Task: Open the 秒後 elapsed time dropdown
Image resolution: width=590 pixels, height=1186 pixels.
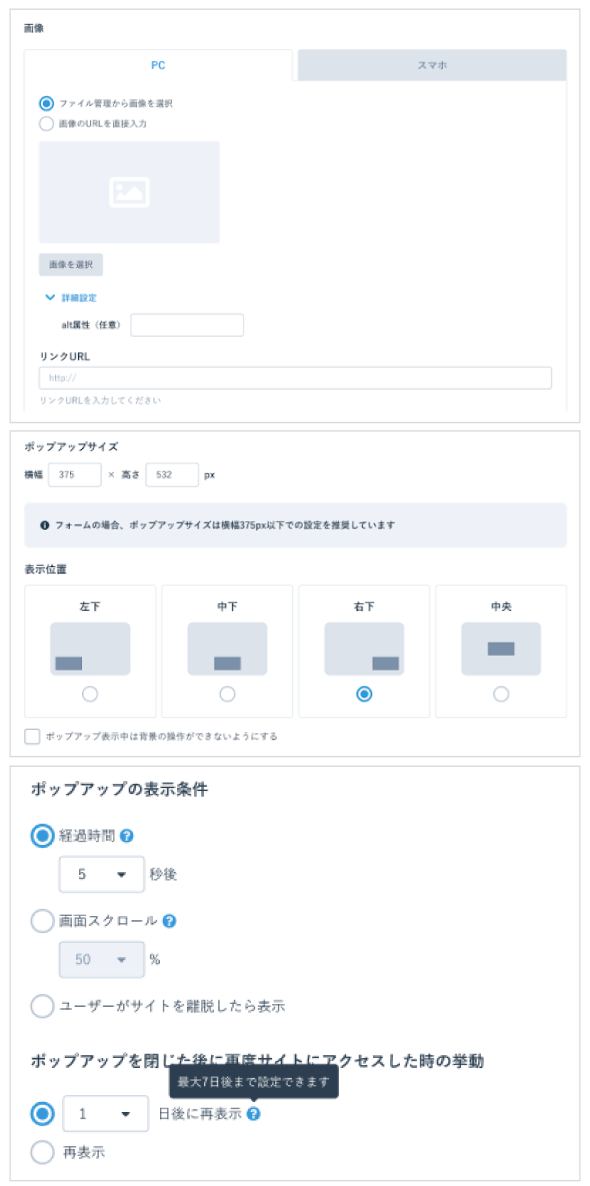Action: click(101, 874)
